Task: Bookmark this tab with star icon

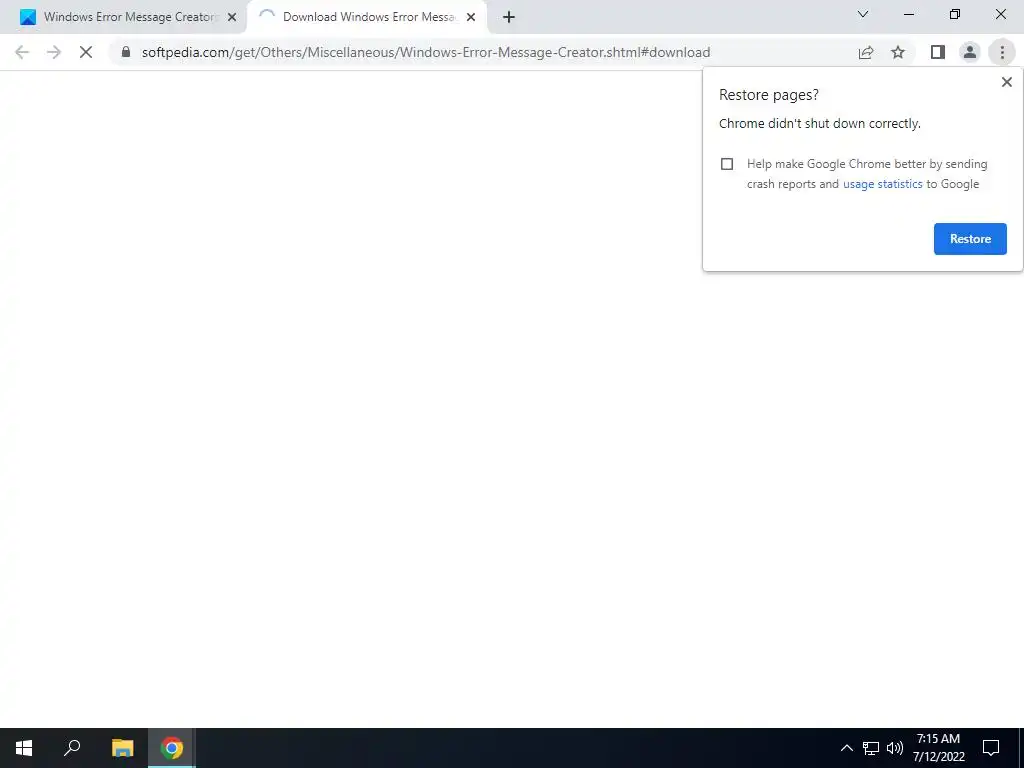Action: coord(898,52)
